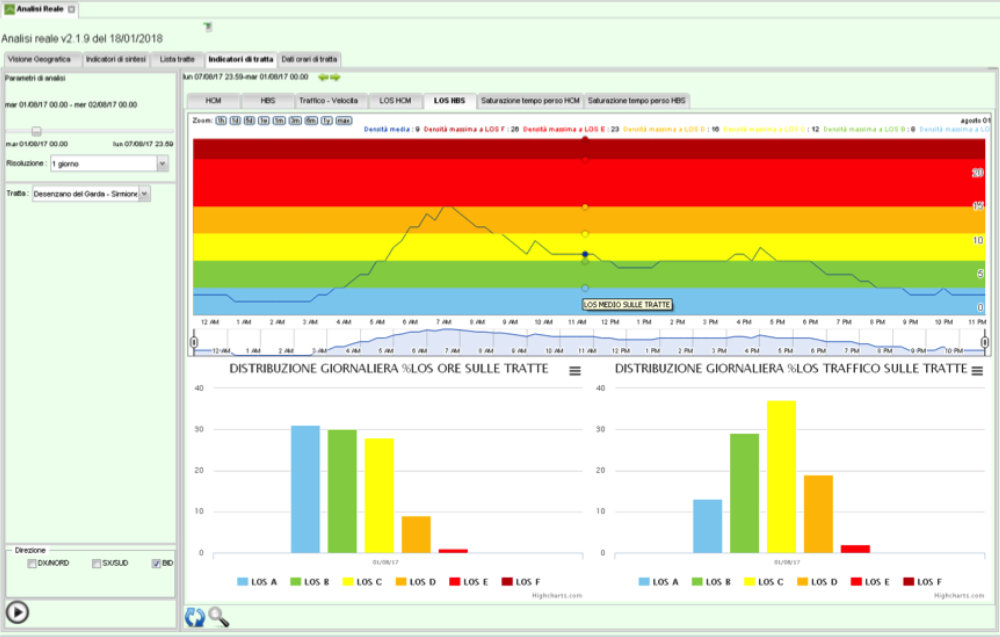The width and height of the screenshot is (1000, 637).
Task: Toggle LOS A in the ORE chart legend
Action: 257,582
